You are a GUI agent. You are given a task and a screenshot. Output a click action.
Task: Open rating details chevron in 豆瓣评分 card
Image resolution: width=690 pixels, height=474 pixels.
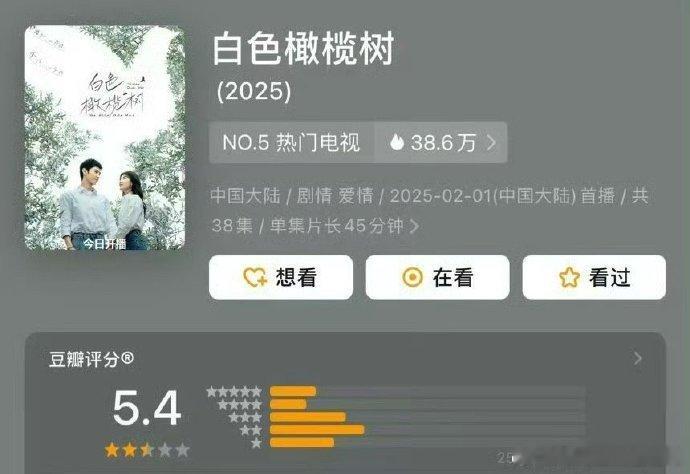(638, 359)
